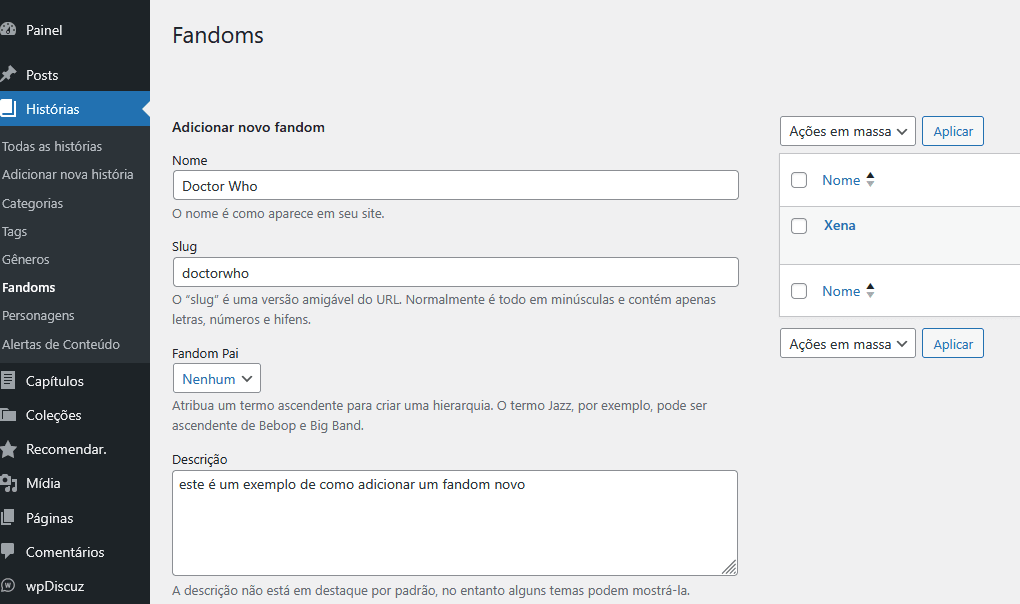The image size is (1020, 604).
Task: Open Alertas de Conteúdo submenu item
Action: [60, 344]
